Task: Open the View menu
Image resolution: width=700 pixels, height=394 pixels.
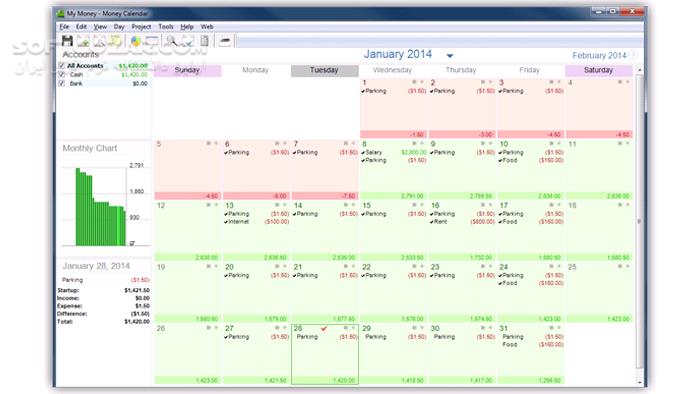Action: pyautogui.click(x=100, y=27)
